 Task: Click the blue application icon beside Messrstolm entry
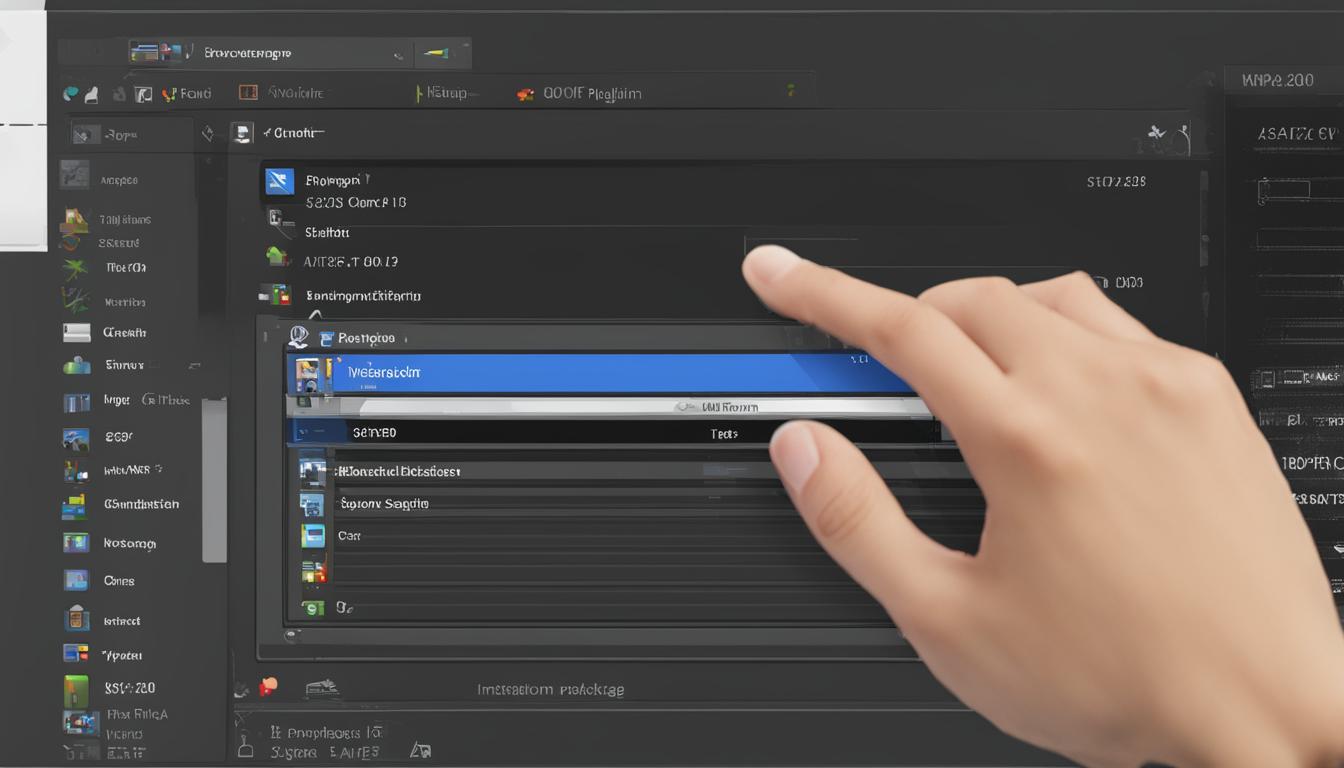coord(309,373)
